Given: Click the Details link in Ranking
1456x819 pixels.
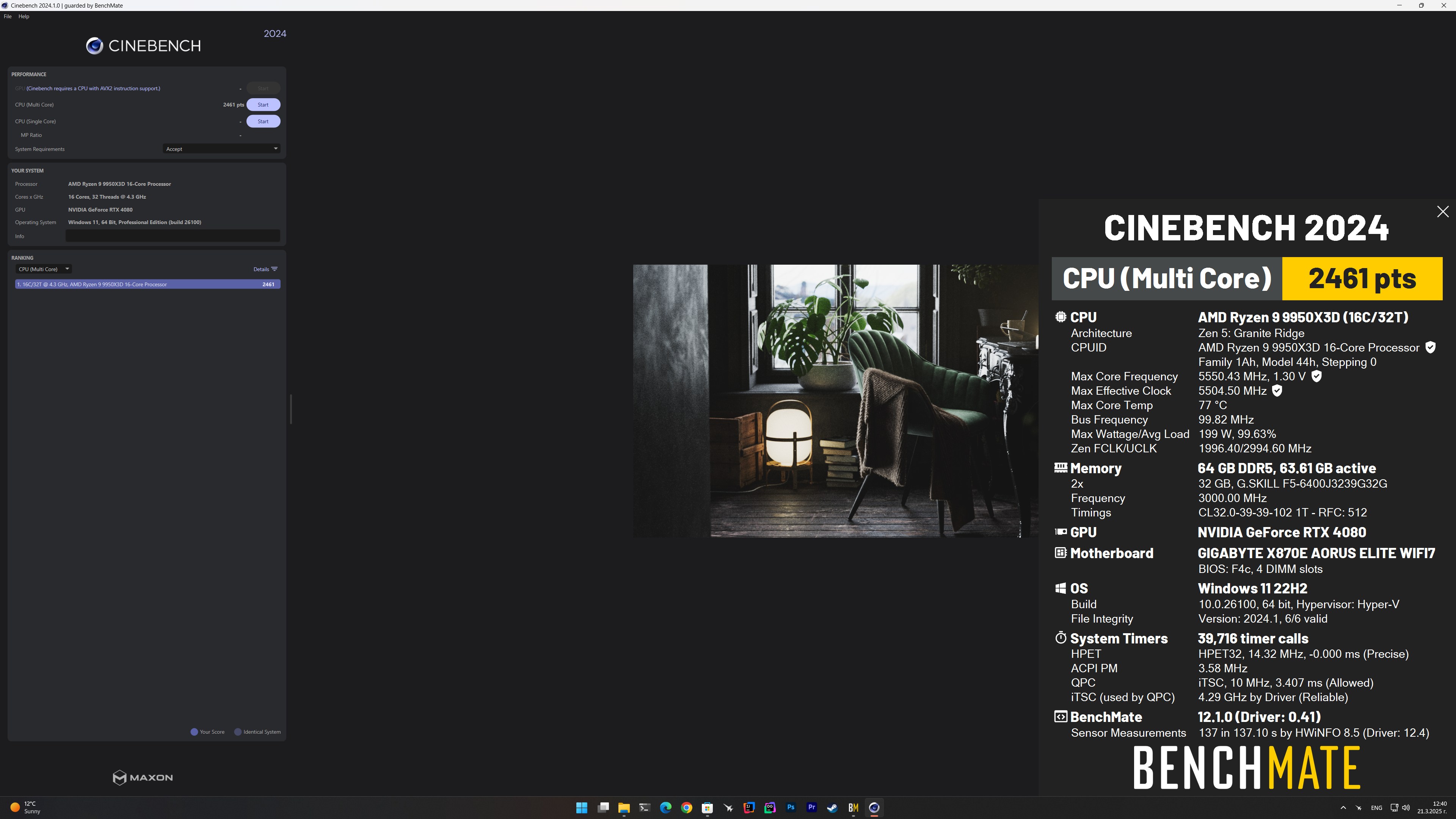Looking at the screenshot, I should 261,269.
